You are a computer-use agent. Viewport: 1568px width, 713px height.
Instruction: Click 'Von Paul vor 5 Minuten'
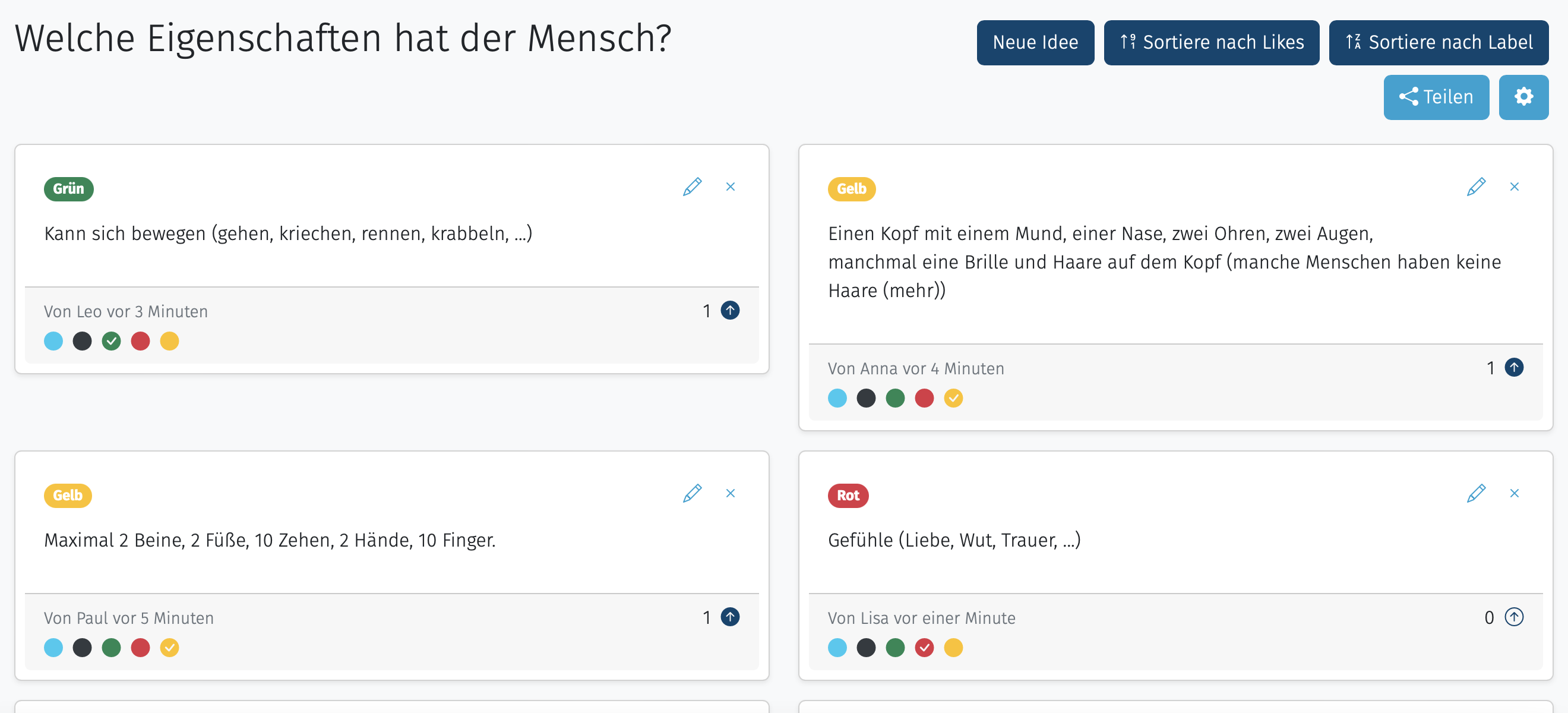tap(129, 619)
